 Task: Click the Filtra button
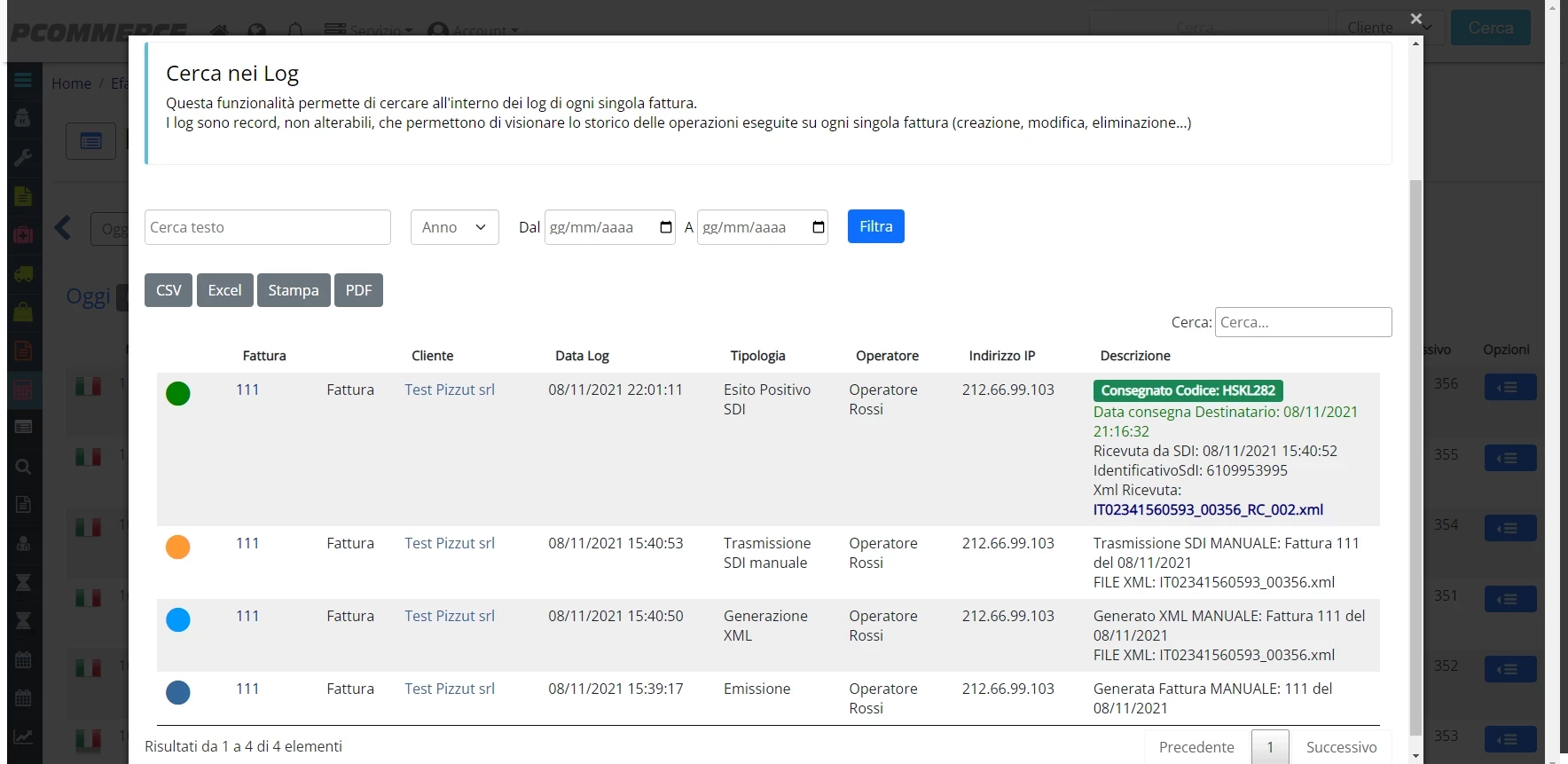coord(876,226)
